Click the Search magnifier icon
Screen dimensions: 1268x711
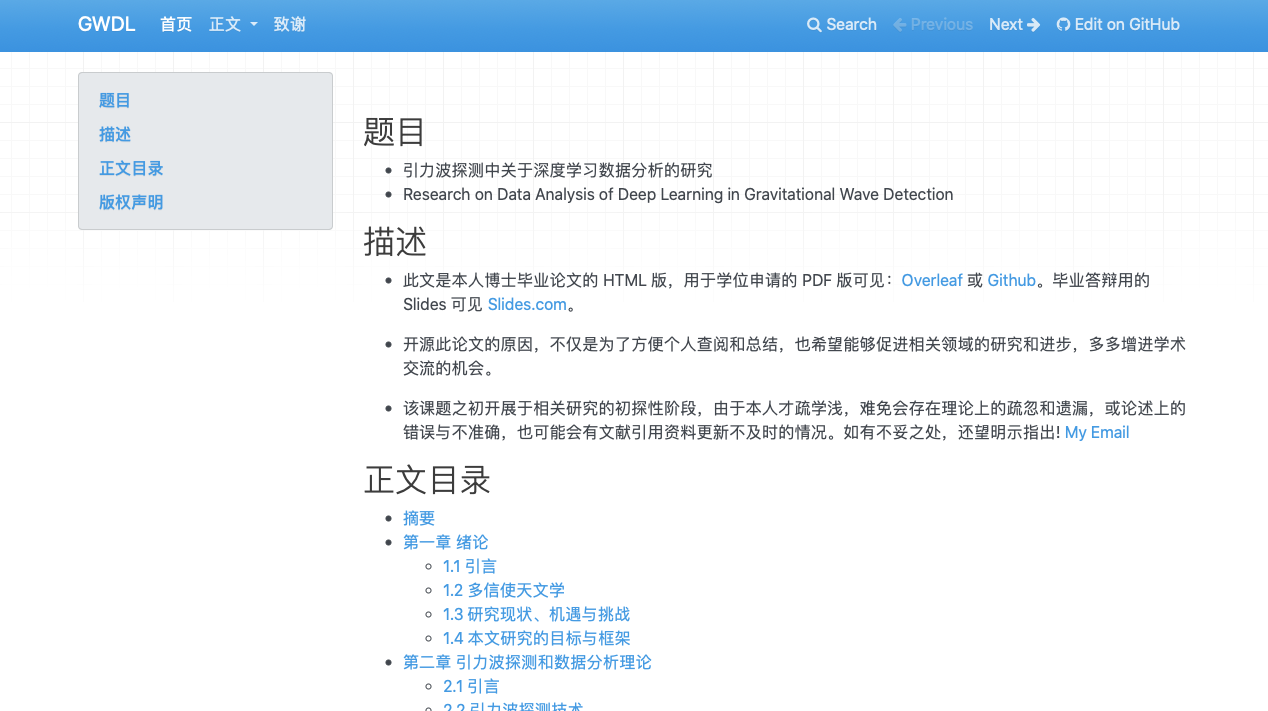(x=814, y=24)
